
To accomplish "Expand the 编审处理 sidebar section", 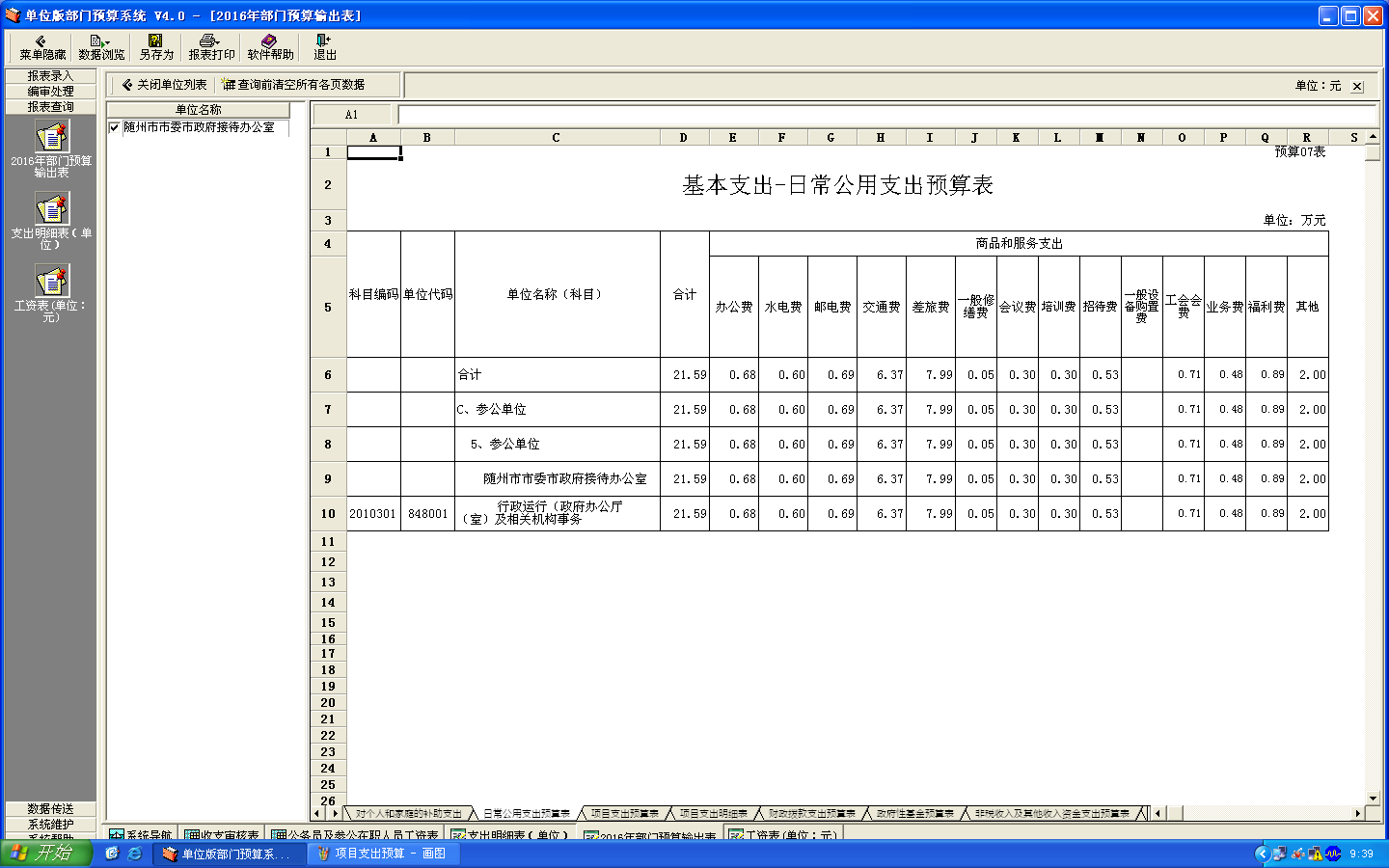I will coord(51,92).
